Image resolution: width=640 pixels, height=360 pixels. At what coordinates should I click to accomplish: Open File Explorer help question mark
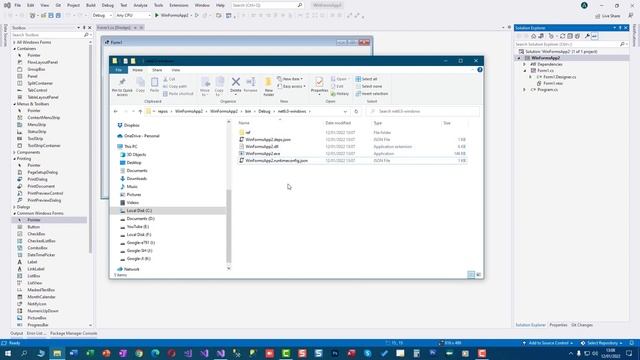[480, 70]
